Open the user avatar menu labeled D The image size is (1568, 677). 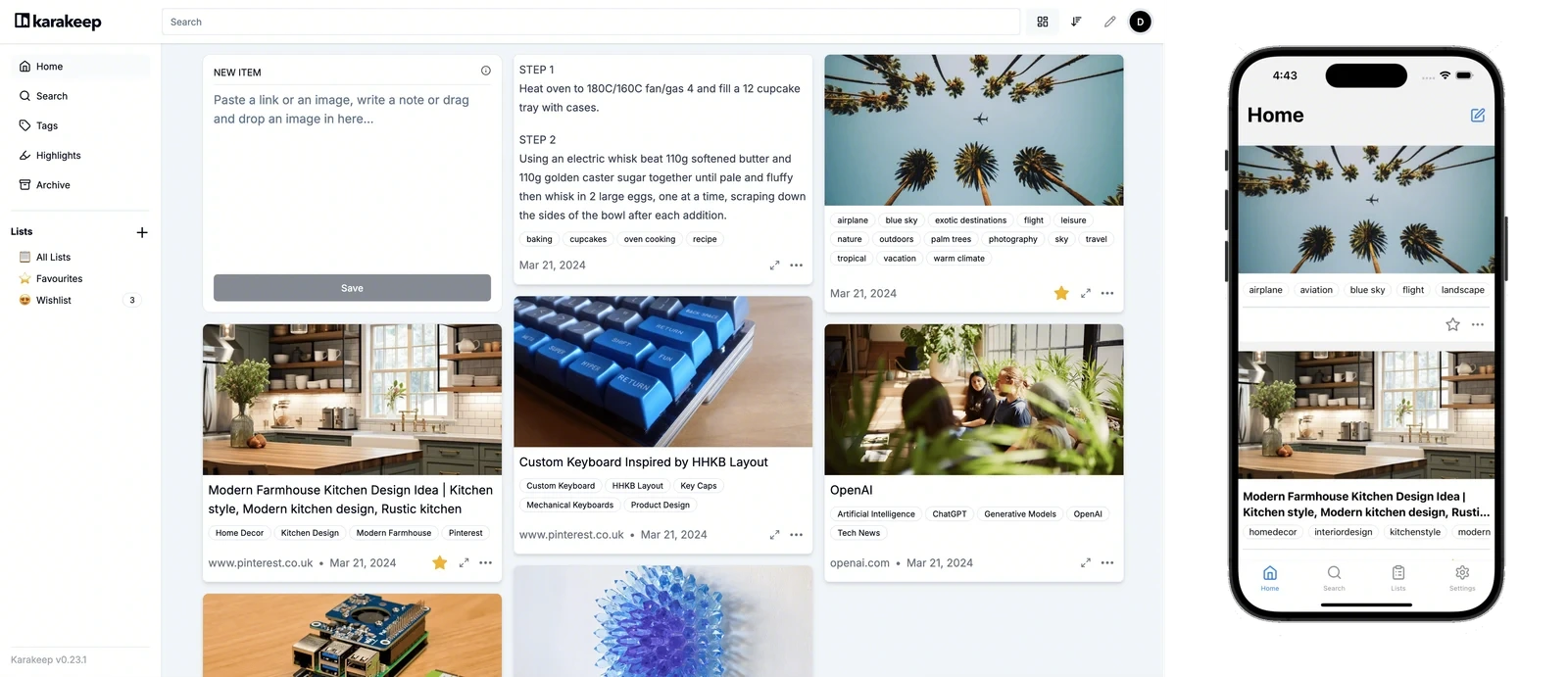coord(1140,22)
